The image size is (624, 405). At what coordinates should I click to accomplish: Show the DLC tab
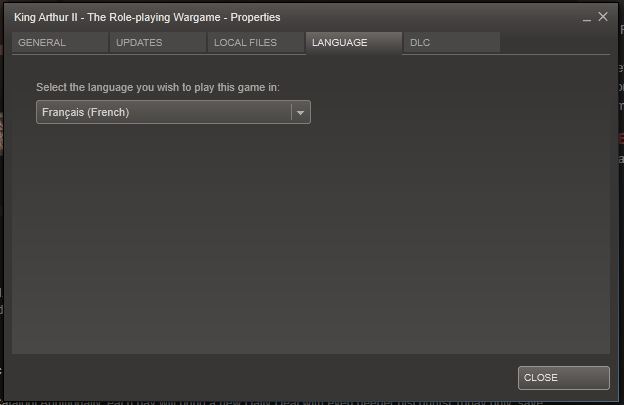tap(452, 43)
